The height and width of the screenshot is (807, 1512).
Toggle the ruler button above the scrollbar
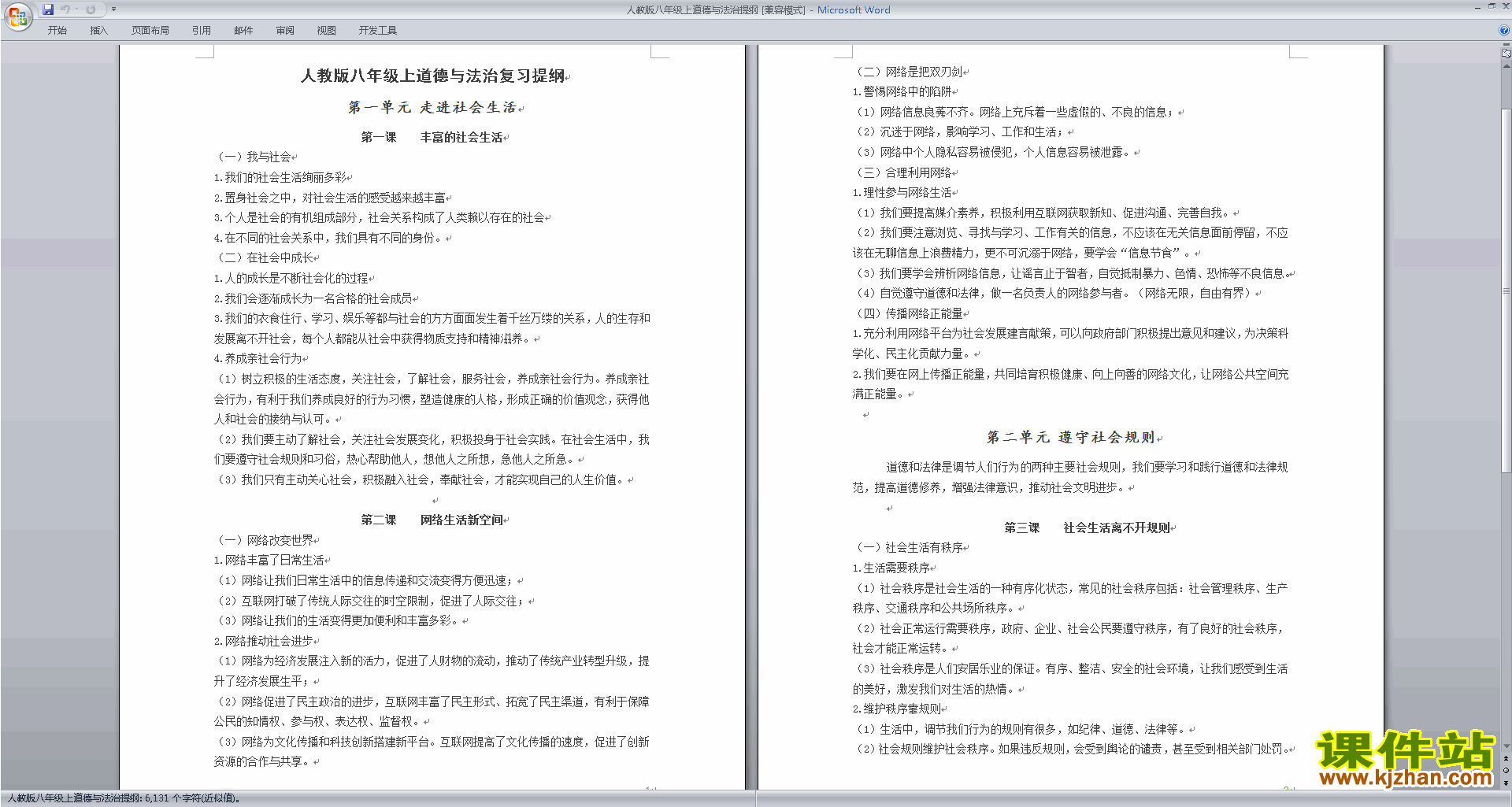pyautogui.click(x=1506, y=54)
